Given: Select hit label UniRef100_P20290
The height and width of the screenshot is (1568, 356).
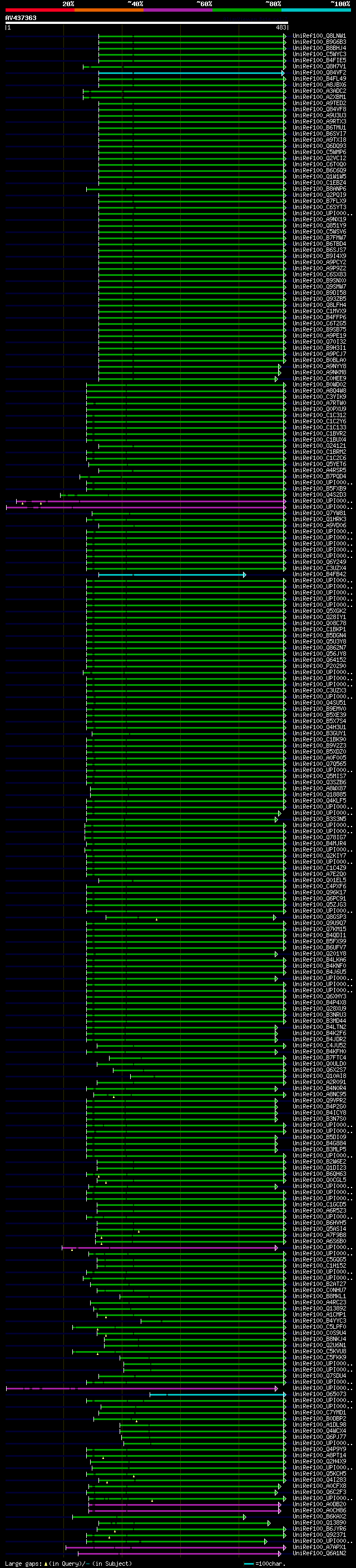Looking at the screenshot, I should (319, 666).
